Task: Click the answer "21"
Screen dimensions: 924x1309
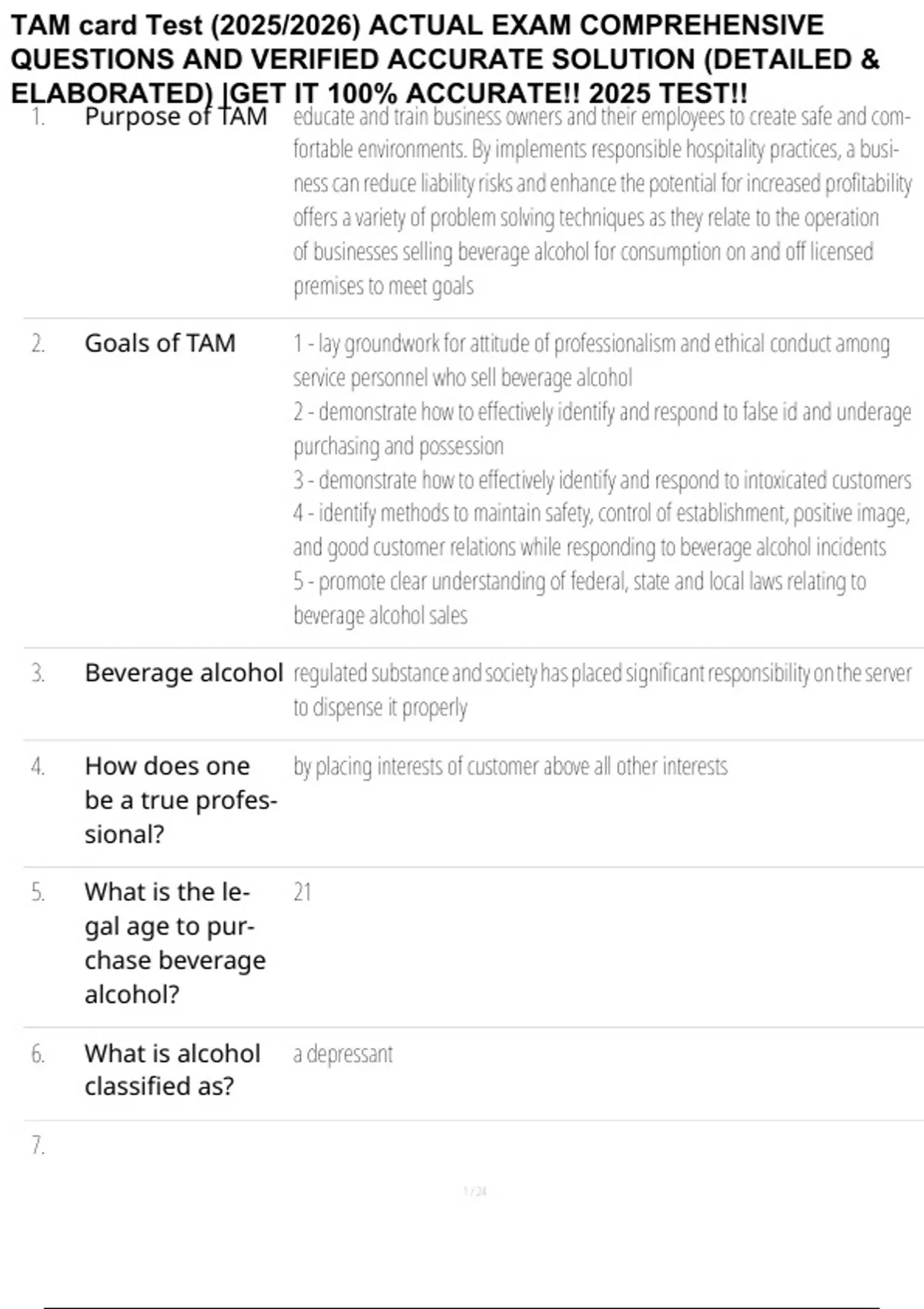Action: click(x=303, y=892)
